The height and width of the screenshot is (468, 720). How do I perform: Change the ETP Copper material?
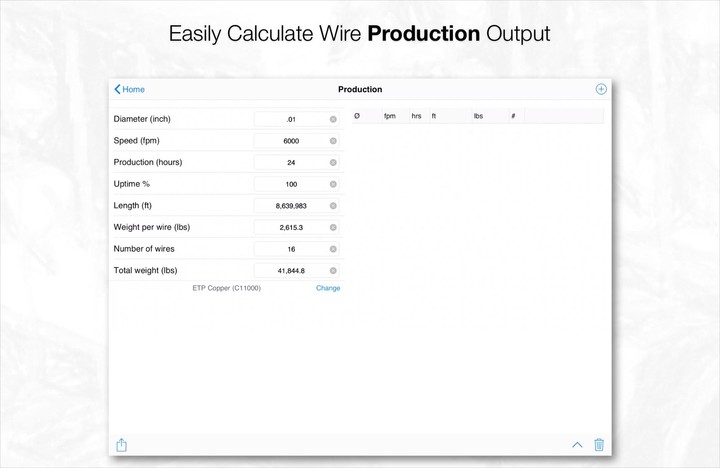pyautogui.click(x=328, y=288)
